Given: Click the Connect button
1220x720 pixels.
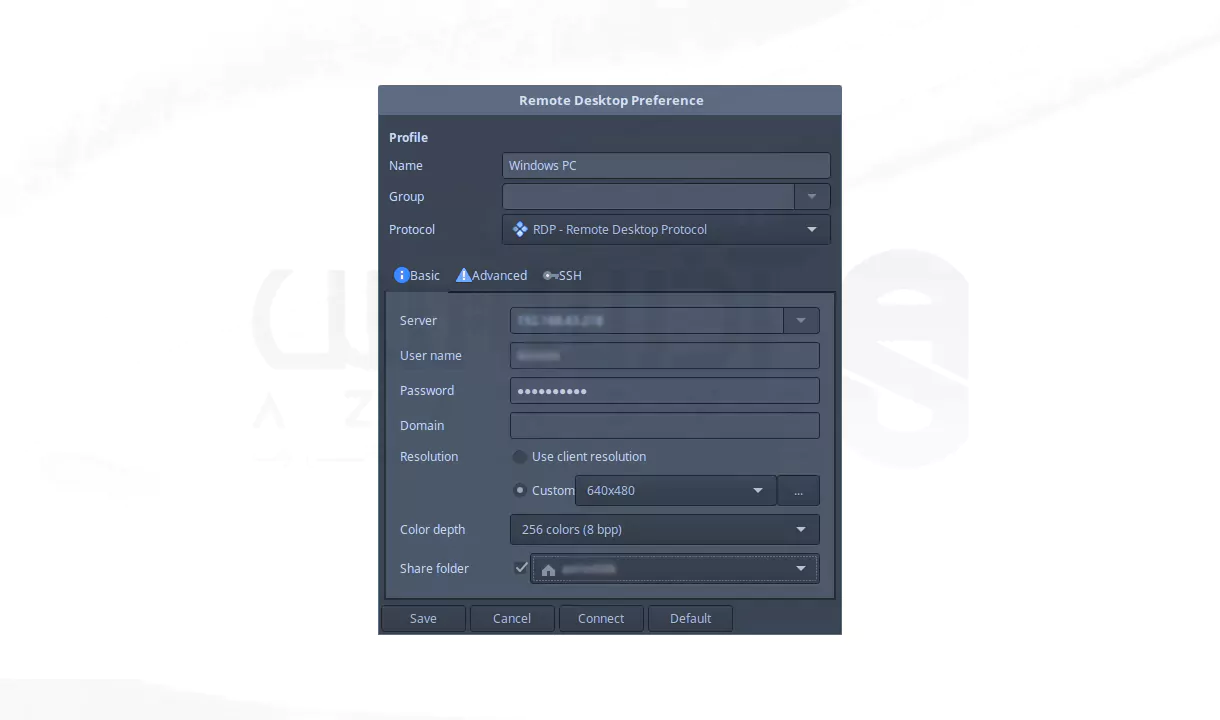Looking at the screenshot, I should pyautogui.click(x=601, y=618).
